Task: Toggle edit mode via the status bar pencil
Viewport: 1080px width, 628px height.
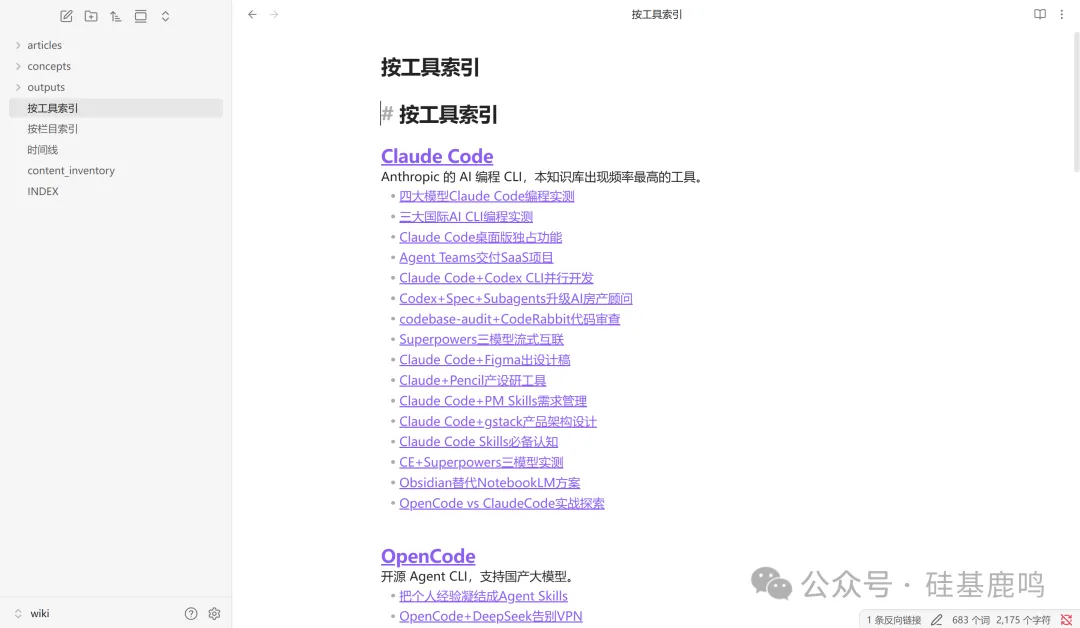Action: (x=935, y=619)
